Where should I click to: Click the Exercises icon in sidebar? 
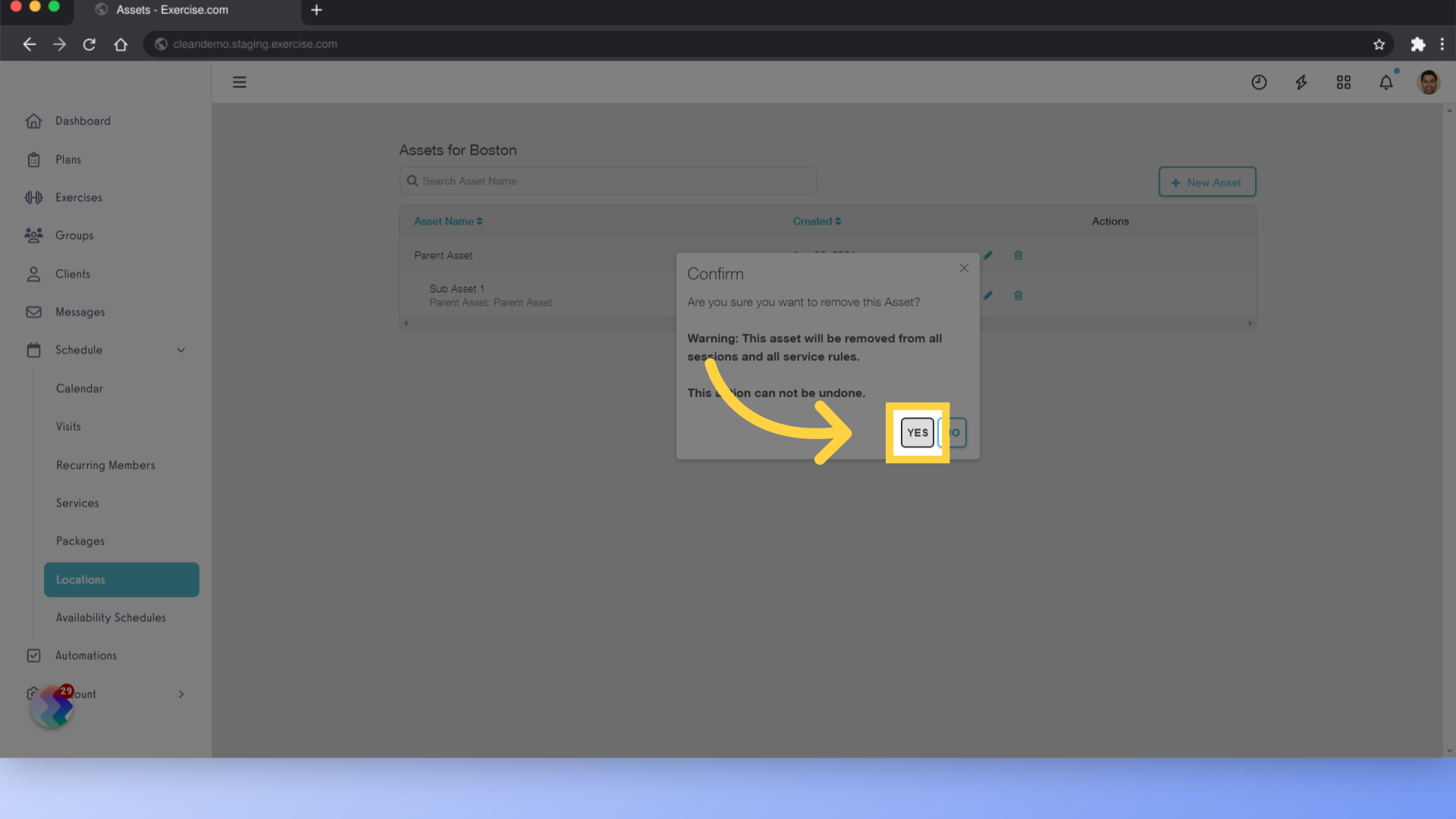coord(33,197)
